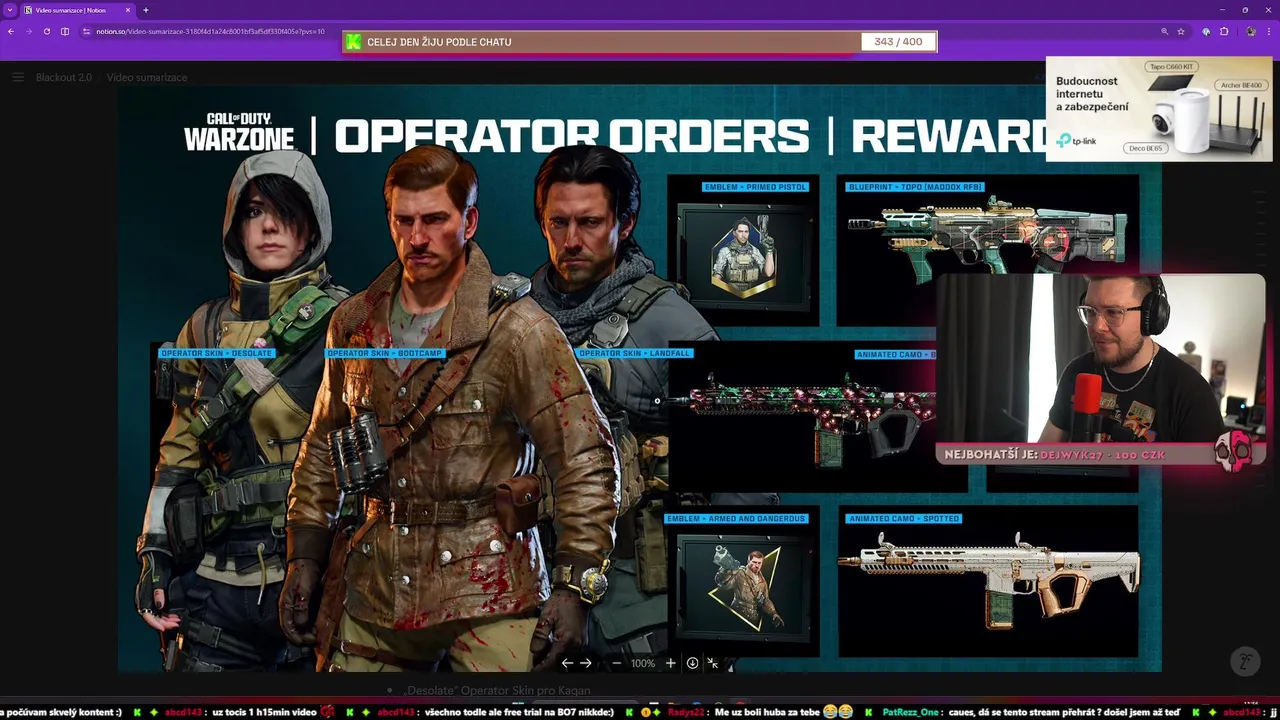Screen dimensions: 1280x720
Task: Open browser zoom indicator in address bar
Action: (x=1164, y=31)
